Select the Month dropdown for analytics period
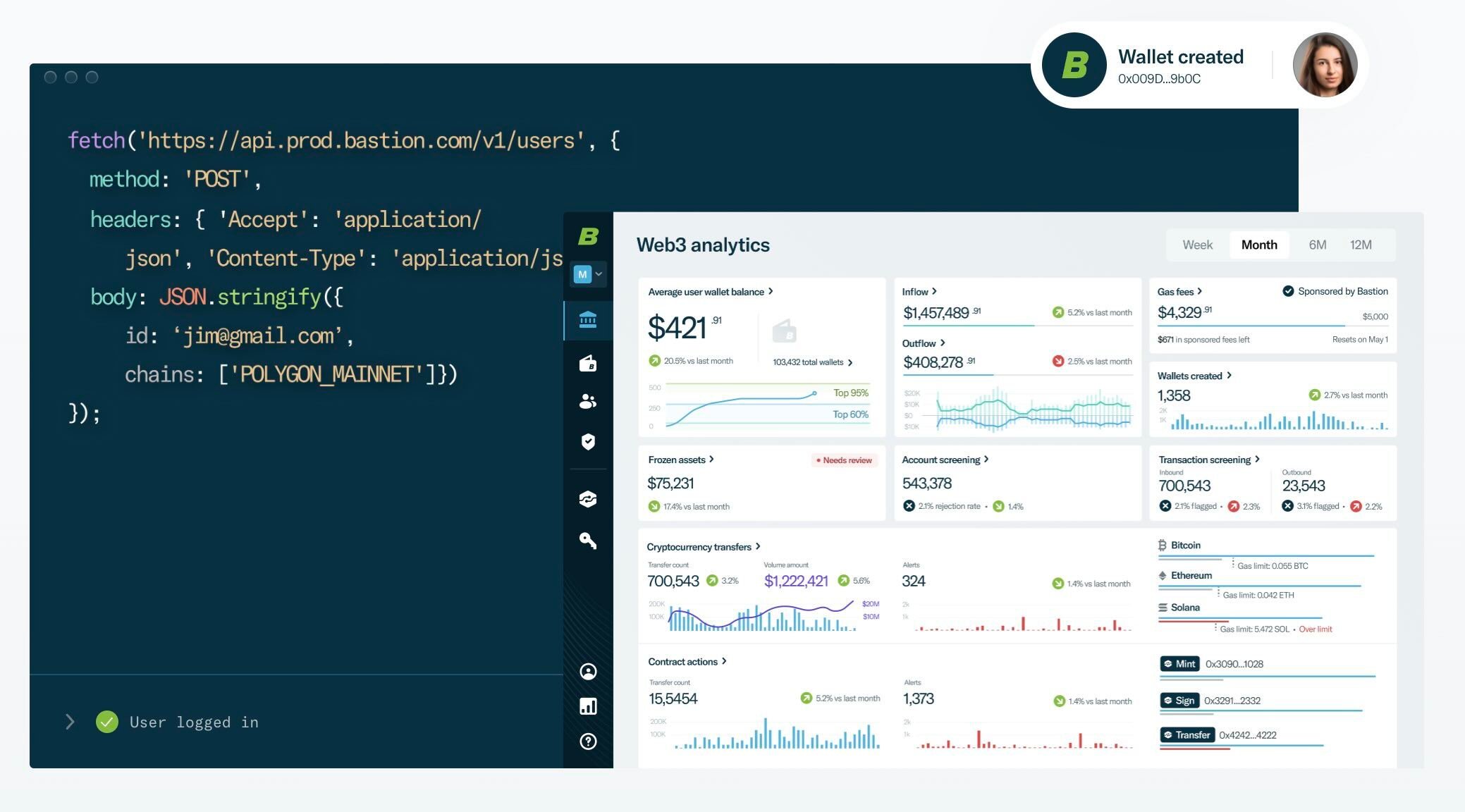1465x812 pixels. (x=1259, y=244)
